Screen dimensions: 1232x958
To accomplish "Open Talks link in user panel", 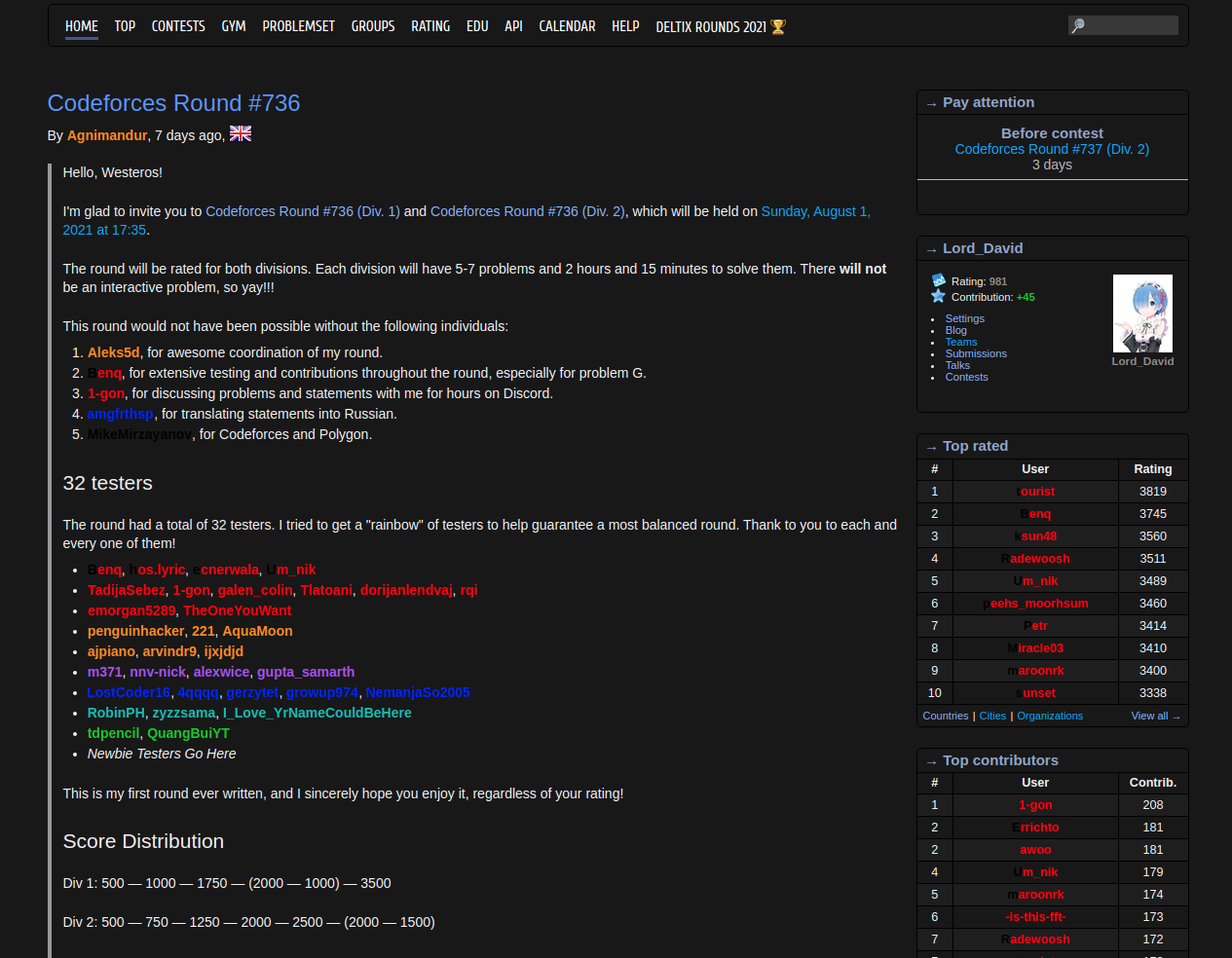I will click(x=957, y=365).
